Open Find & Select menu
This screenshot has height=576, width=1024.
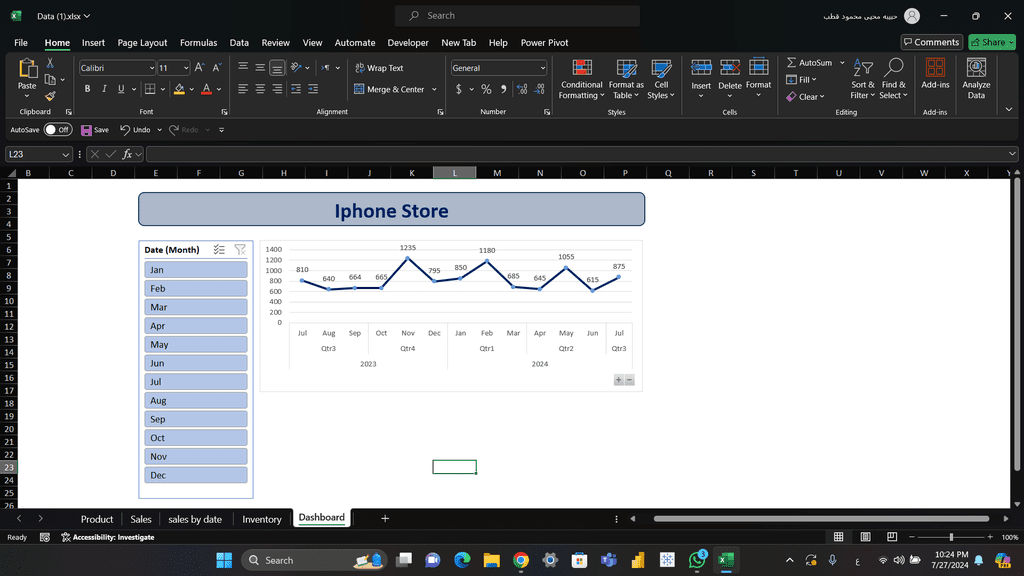[893, 79]
